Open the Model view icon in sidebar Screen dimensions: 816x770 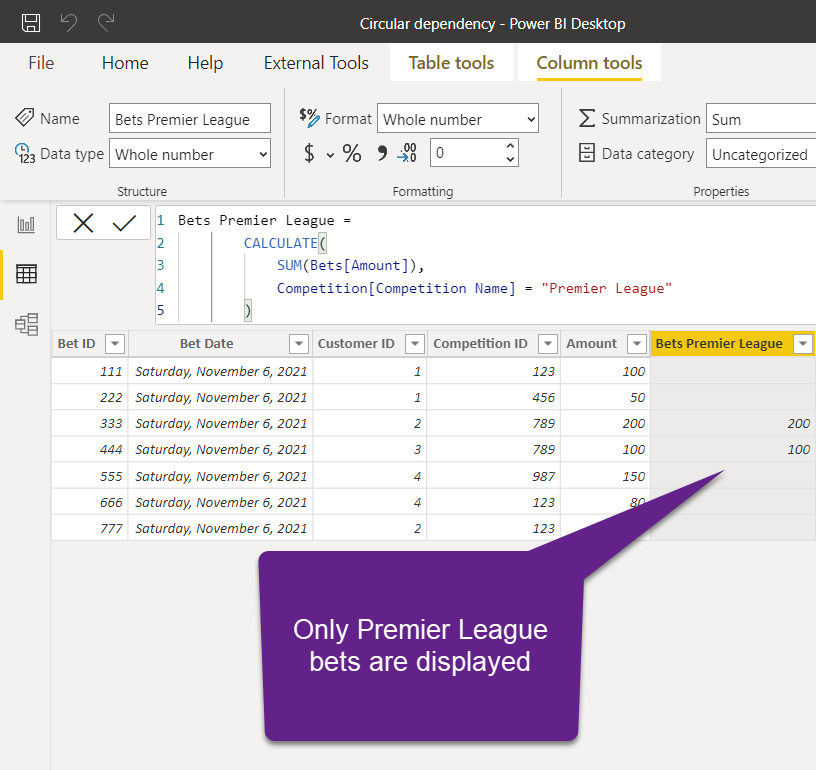(26, 324)
